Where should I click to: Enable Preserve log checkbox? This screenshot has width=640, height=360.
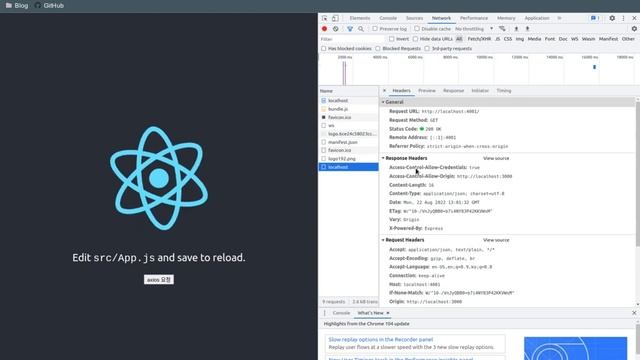(x=375, y=29)
